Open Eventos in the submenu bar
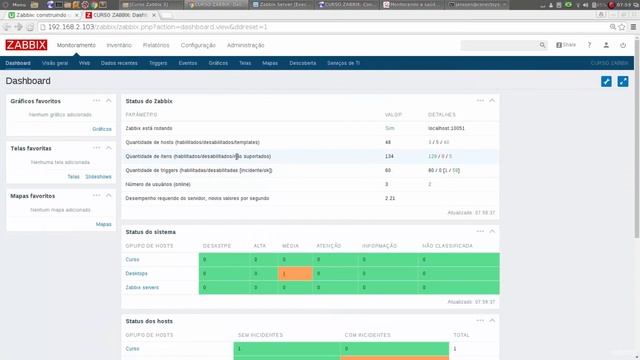The image size is (640, 360). coord(188,63)
